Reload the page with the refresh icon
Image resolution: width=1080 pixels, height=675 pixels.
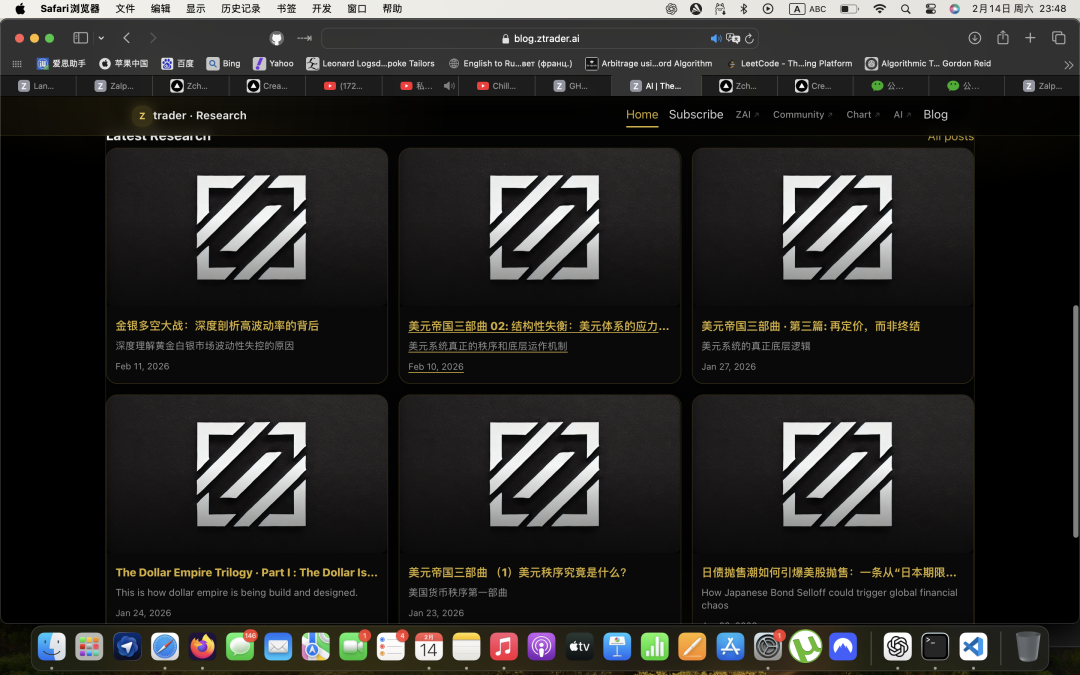click(x=749, y=38)
